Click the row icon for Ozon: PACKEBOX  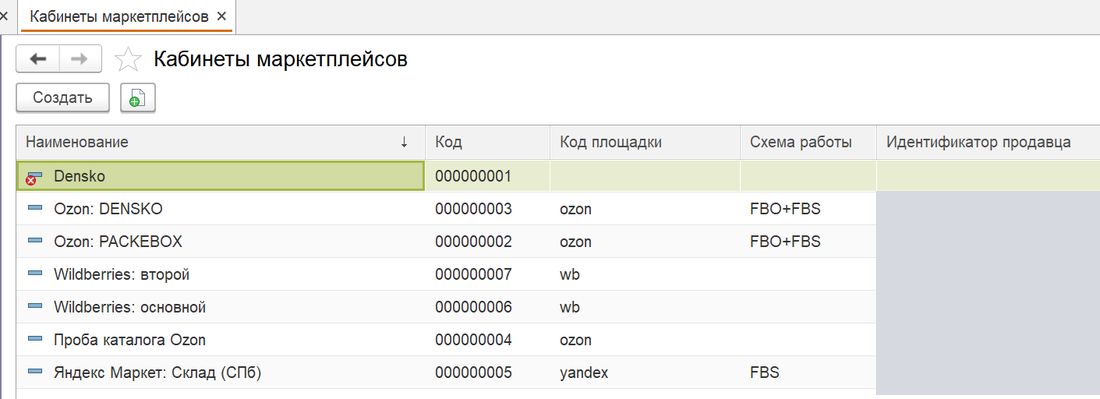click(35, 241)
